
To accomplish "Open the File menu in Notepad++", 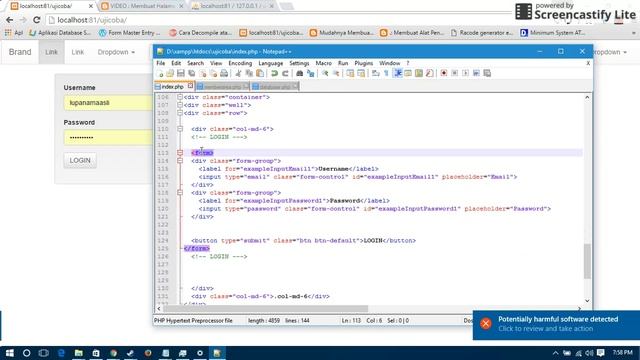I will pyautogui.click(x=161, y=63).
